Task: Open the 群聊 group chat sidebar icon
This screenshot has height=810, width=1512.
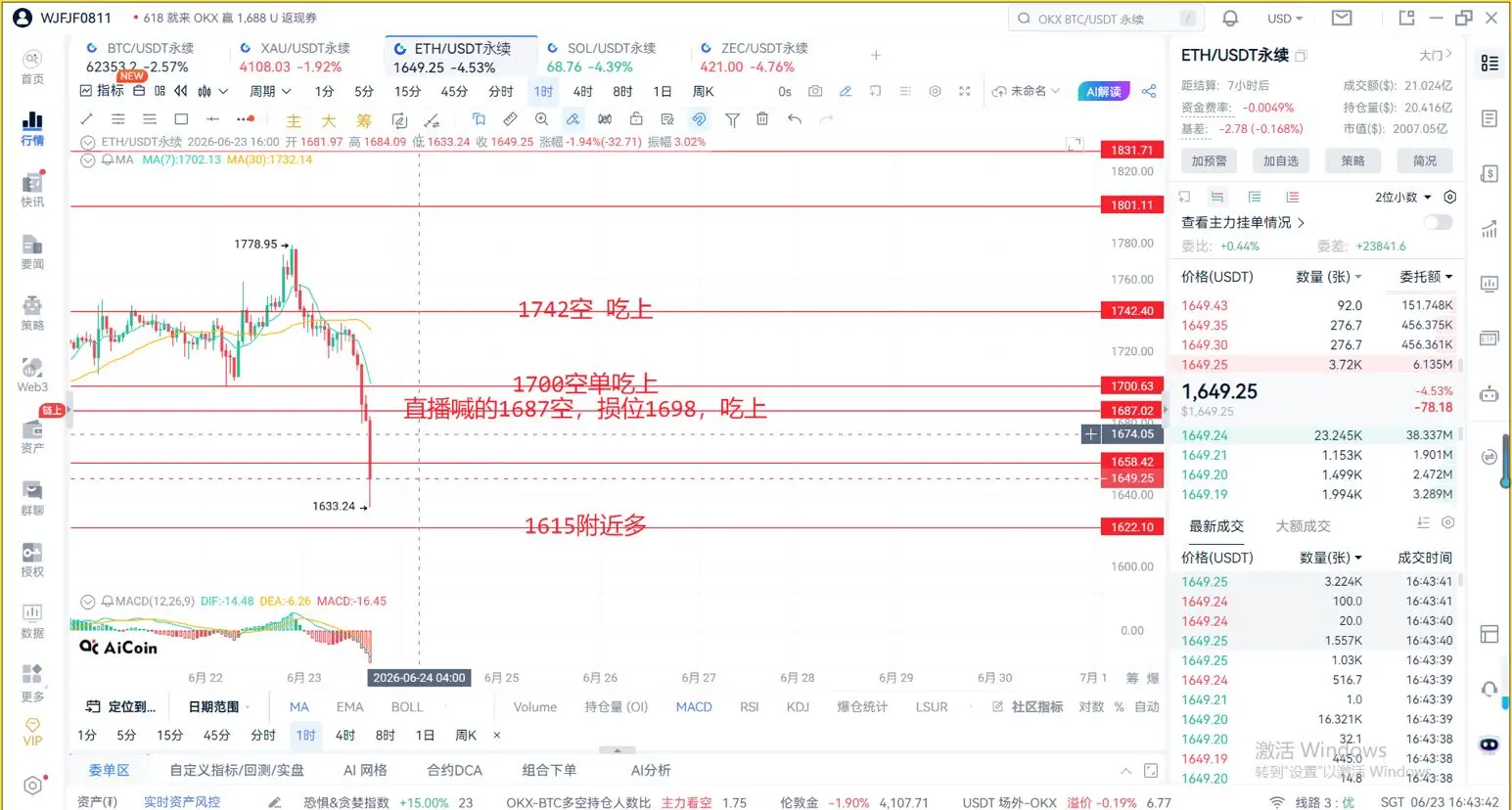Action: tap(32, 497)
